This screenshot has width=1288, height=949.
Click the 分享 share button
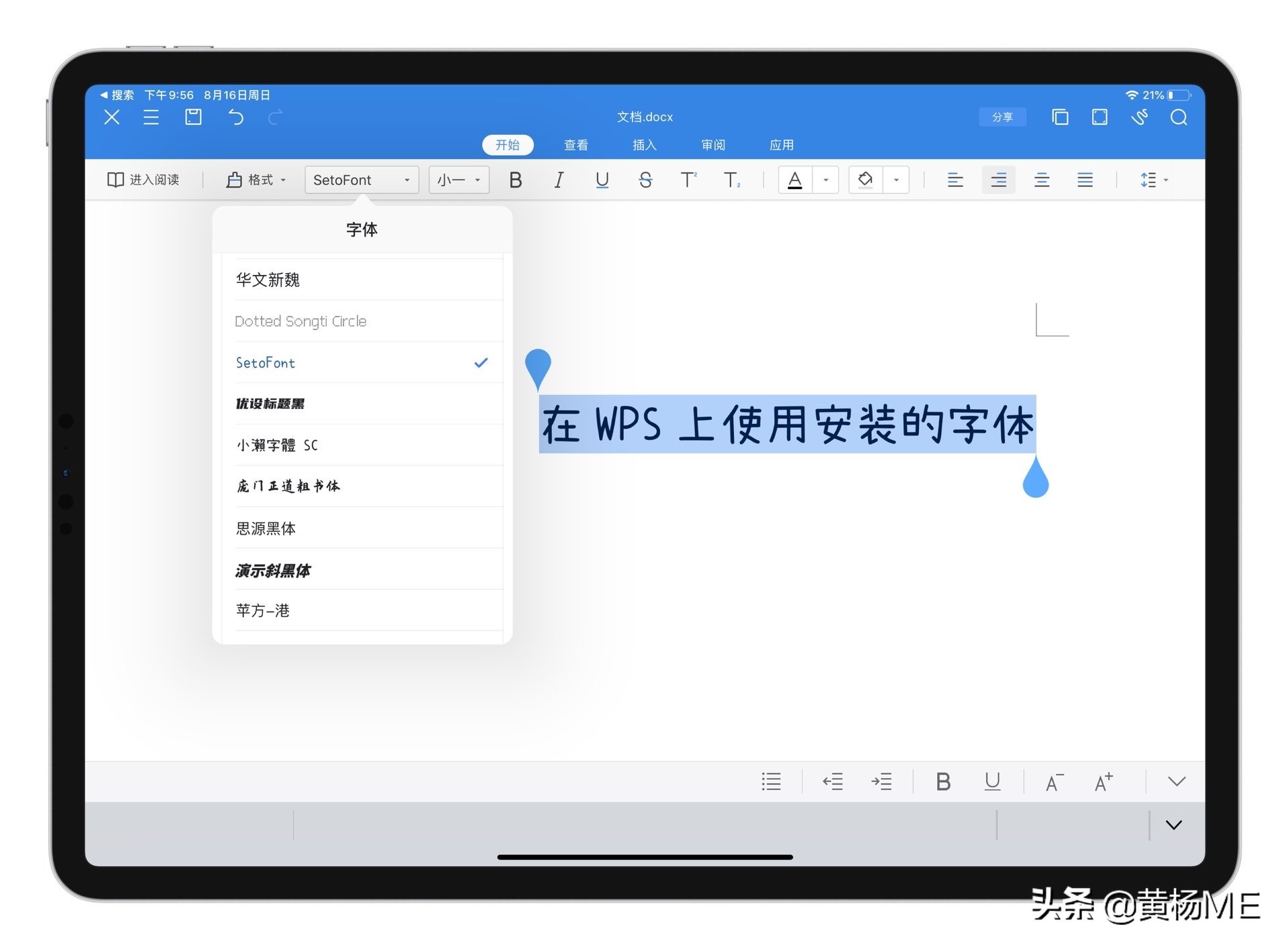click(x=1002, y=117)
